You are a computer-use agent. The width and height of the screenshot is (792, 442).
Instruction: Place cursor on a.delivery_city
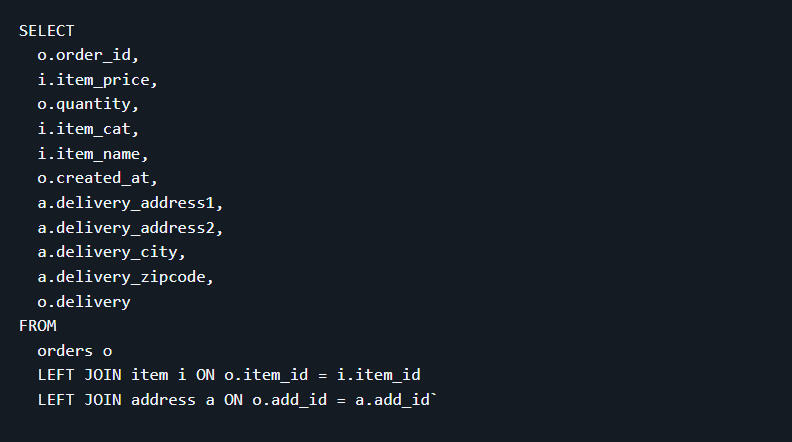click(x=111, y=252)
